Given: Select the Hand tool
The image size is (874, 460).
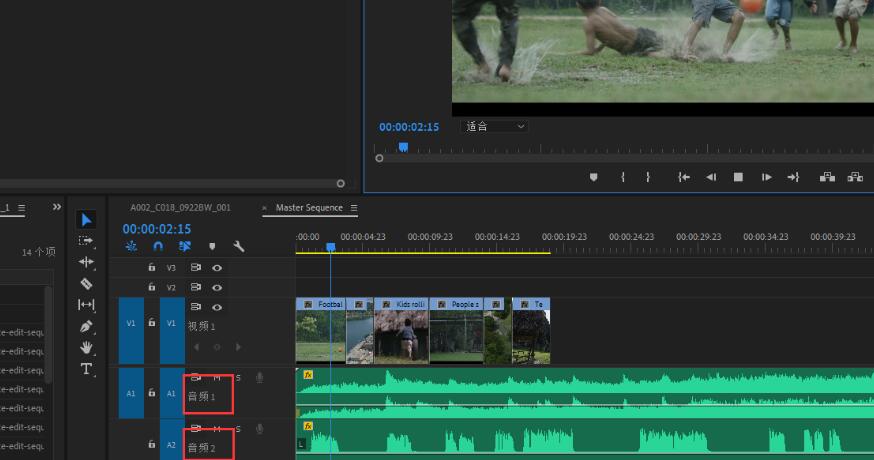Looking at the screenshot, I should (86, 347).
